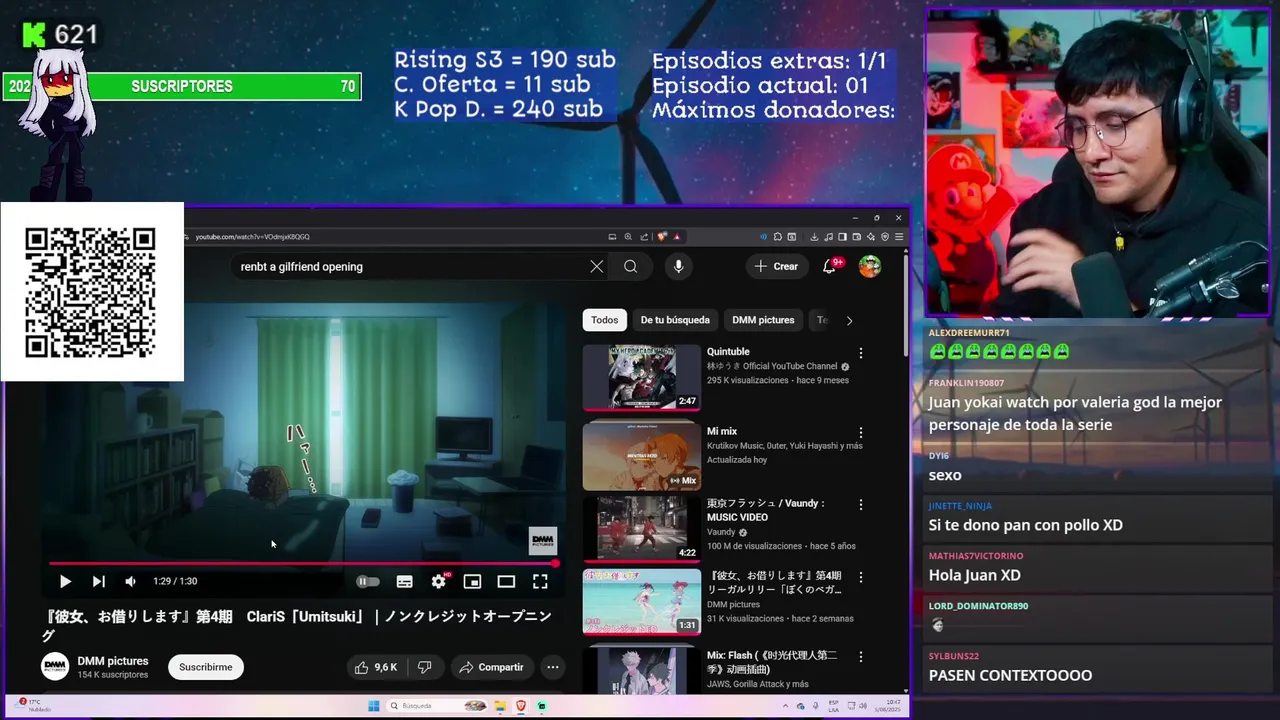Show more filter chips with arrow
The width and height of the screenshot is (1280, 720).
pos(849,320)
